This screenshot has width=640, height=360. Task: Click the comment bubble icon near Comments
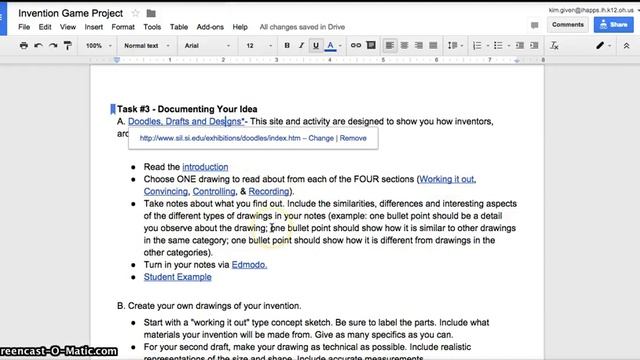click(535, 25)
